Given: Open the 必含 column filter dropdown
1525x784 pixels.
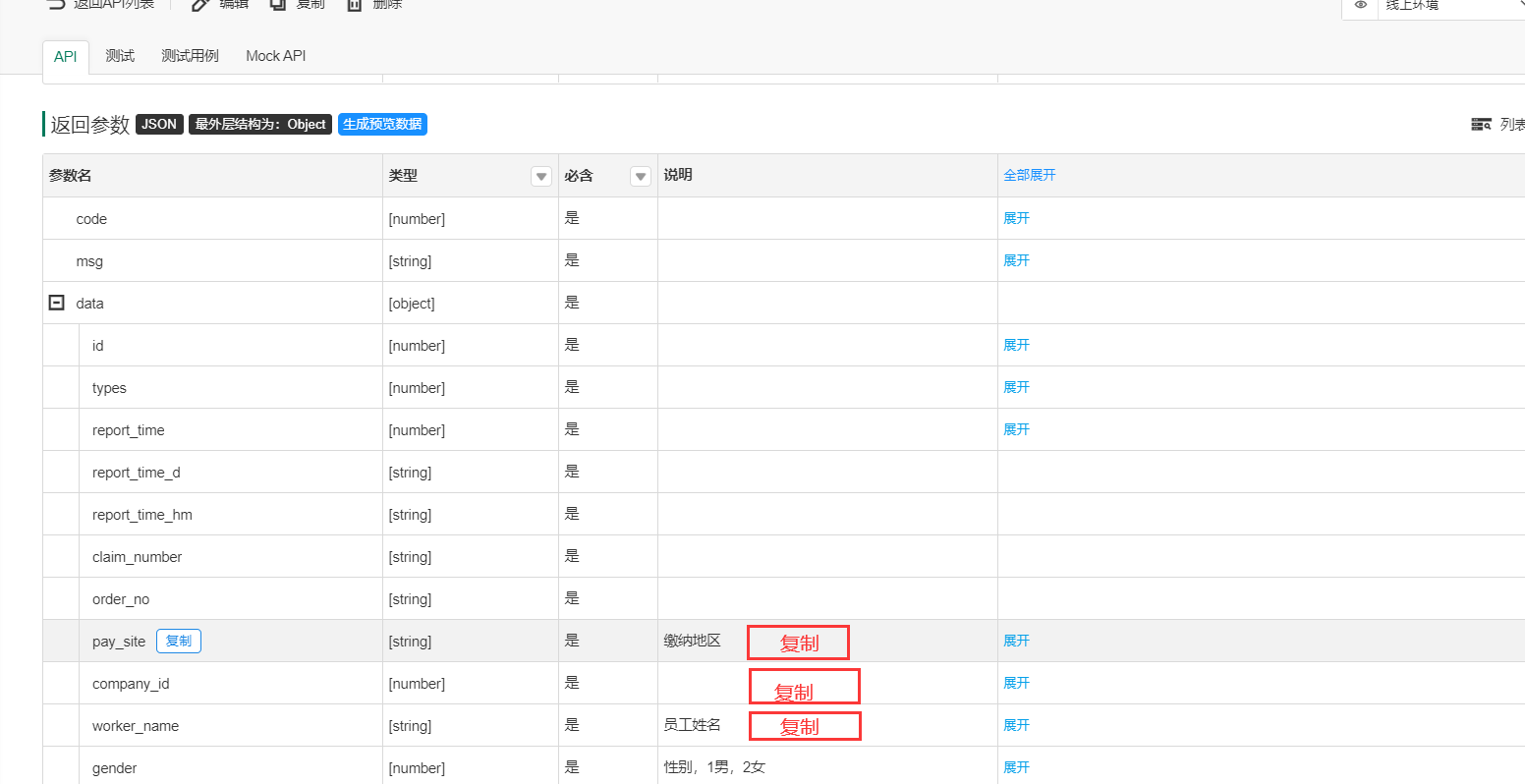Looking at the screenshot, I should pos(641,177).
